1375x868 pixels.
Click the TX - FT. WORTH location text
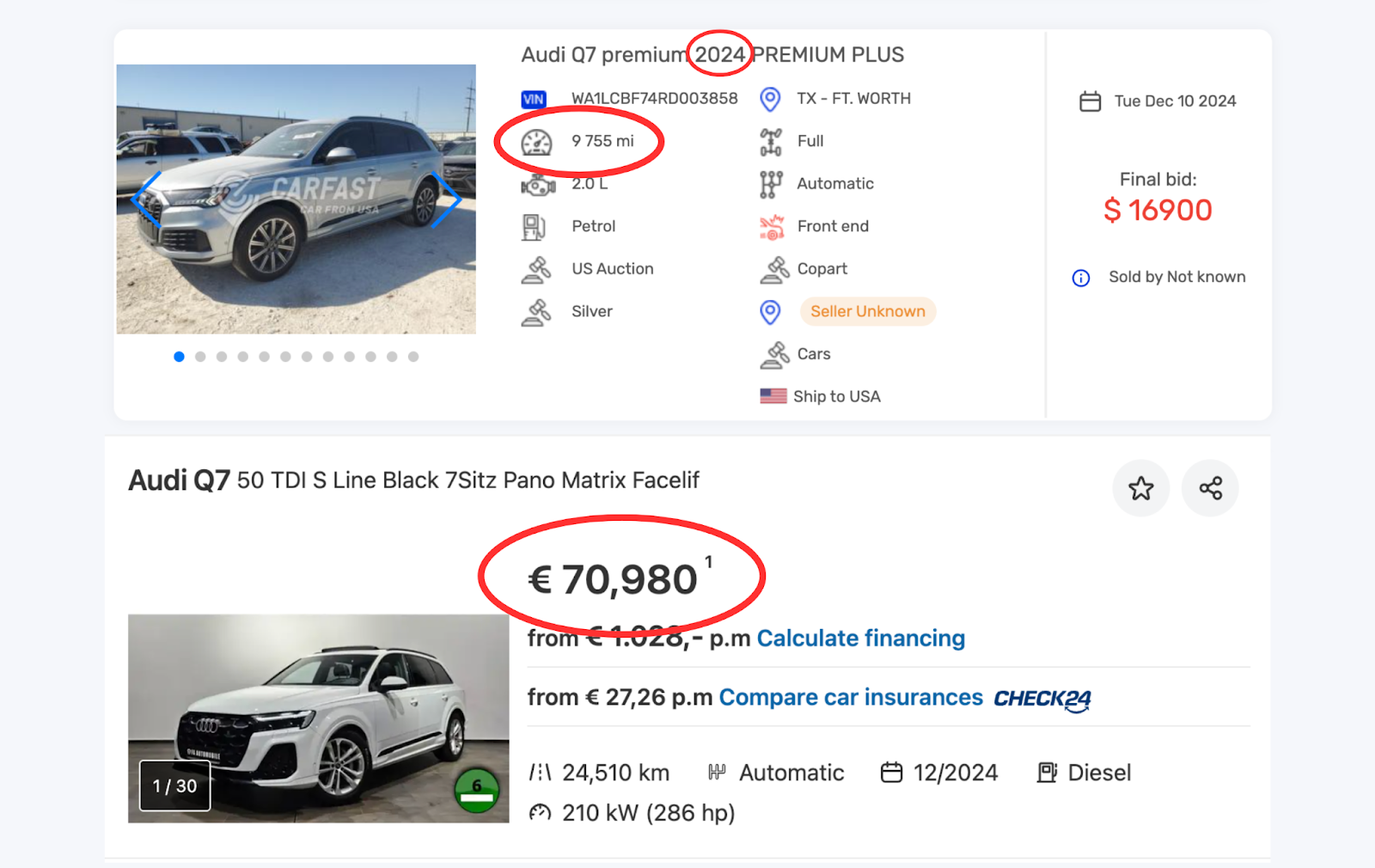coord(854,99)
